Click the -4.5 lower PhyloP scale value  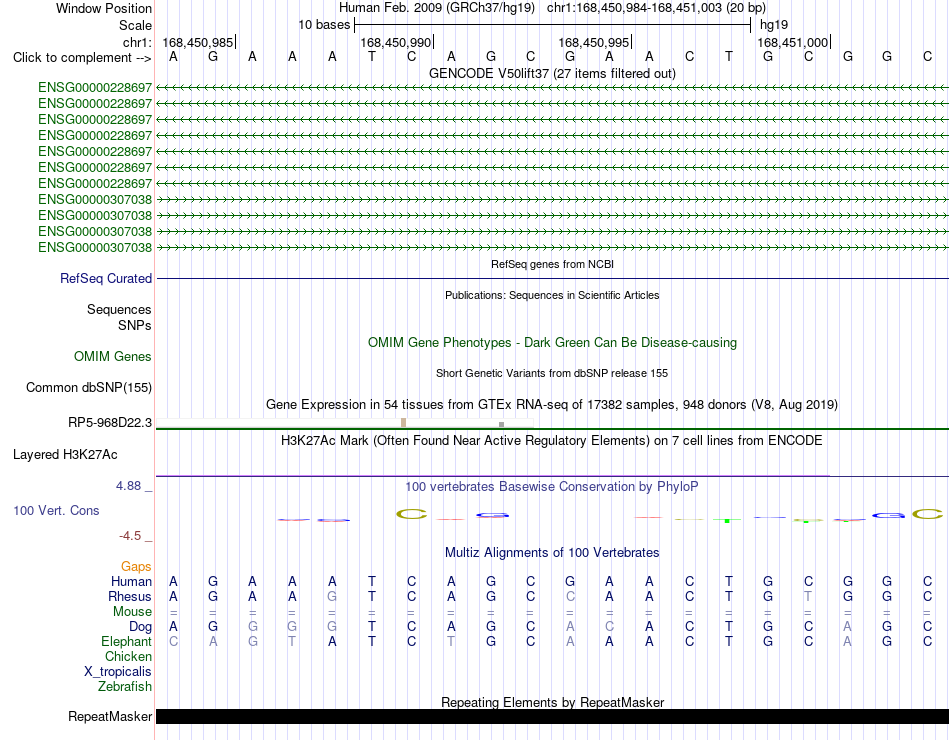(130, 536)
